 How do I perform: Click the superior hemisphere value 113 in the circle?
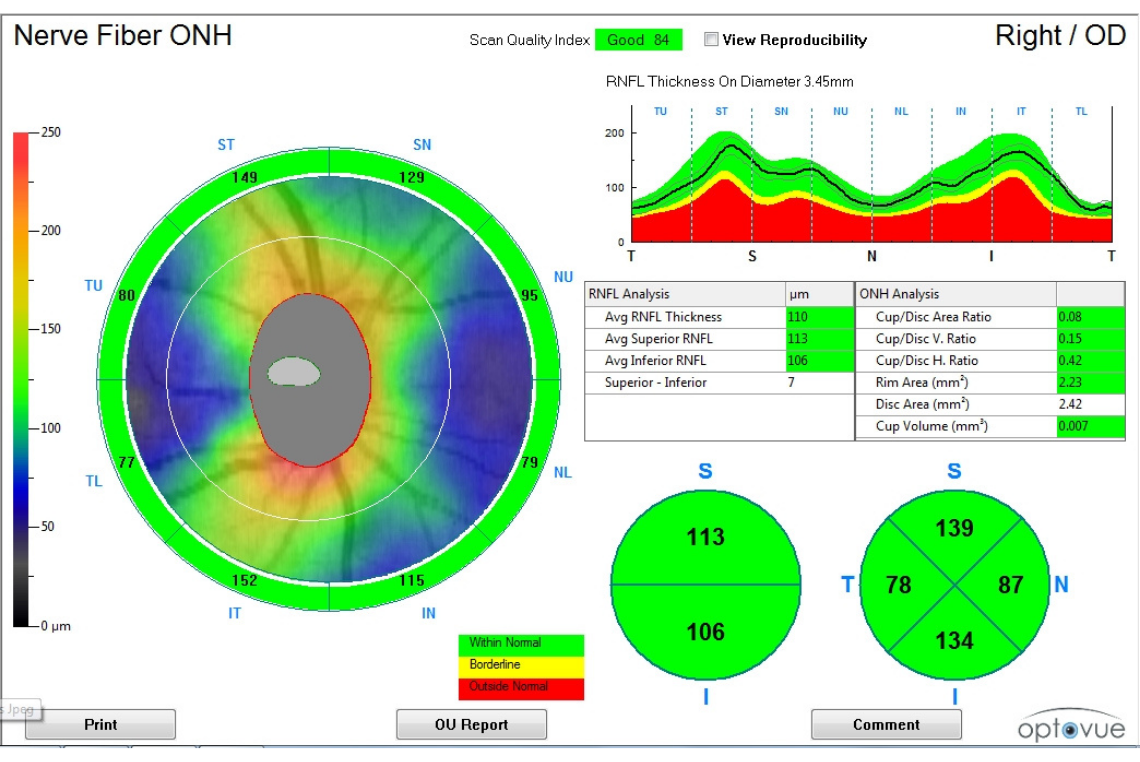pos(705,537)
